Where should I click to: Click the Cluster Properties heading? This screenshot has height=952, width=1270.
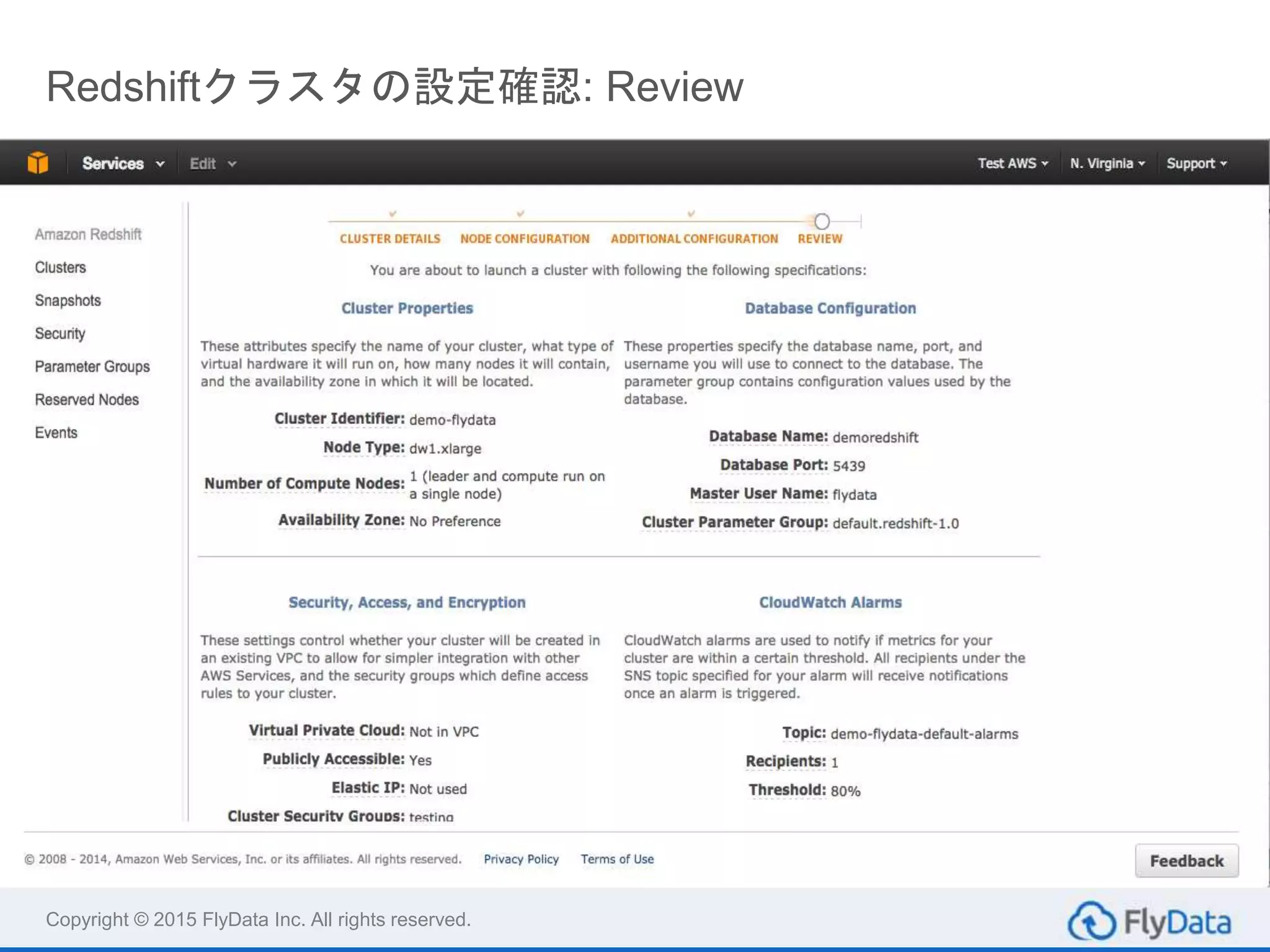pos(407,308)
